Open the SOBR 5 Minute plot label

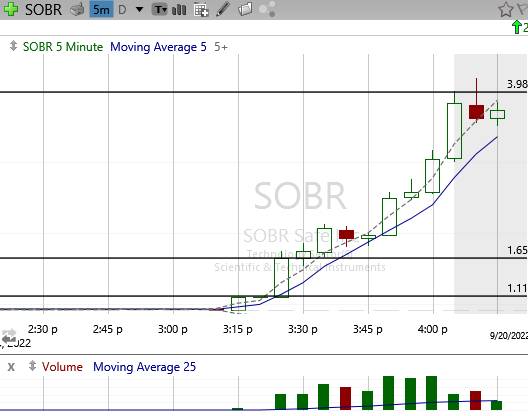pos(63,47)
